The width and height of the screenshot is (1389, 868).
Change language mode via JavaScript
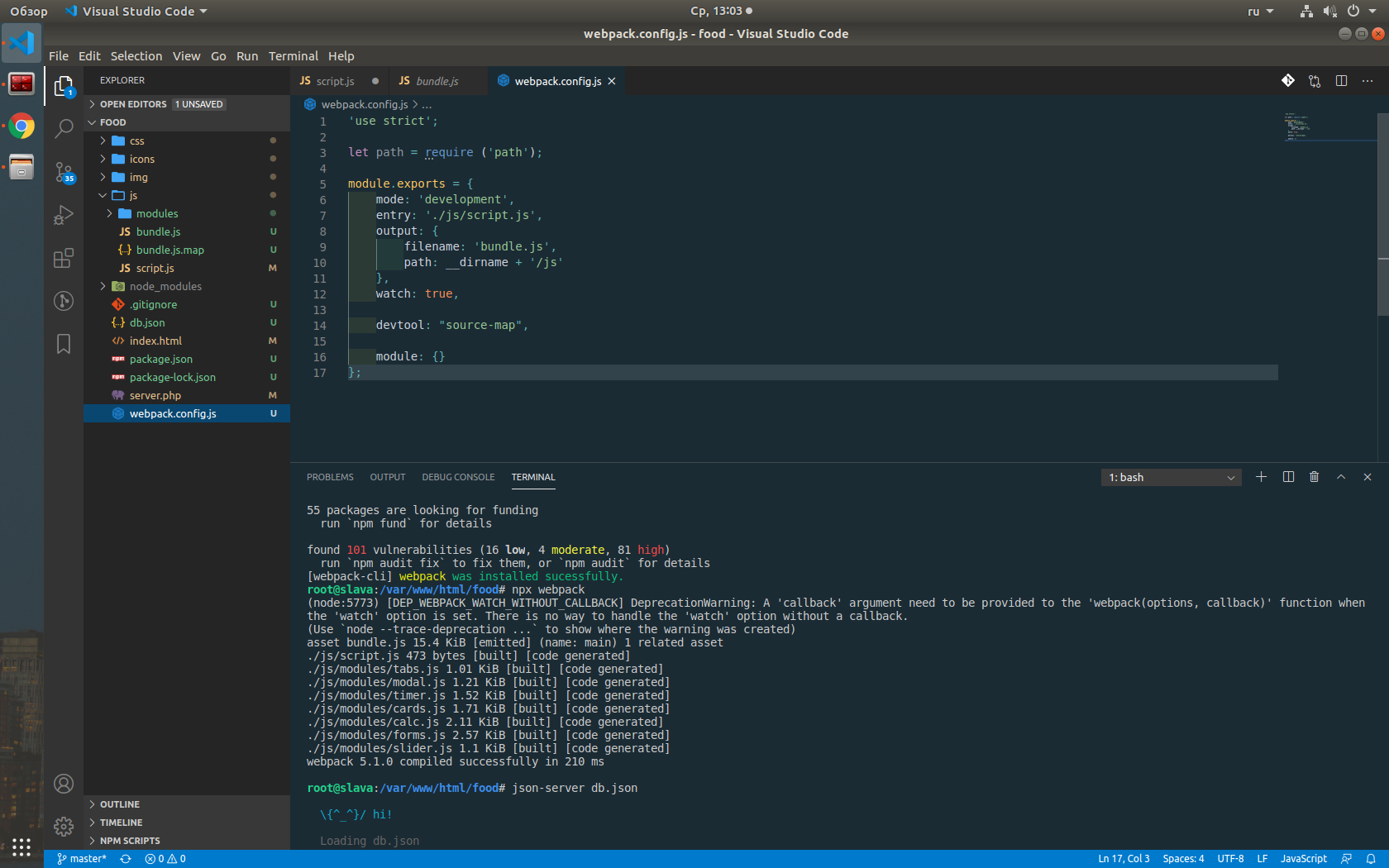tap(1304, 859)
